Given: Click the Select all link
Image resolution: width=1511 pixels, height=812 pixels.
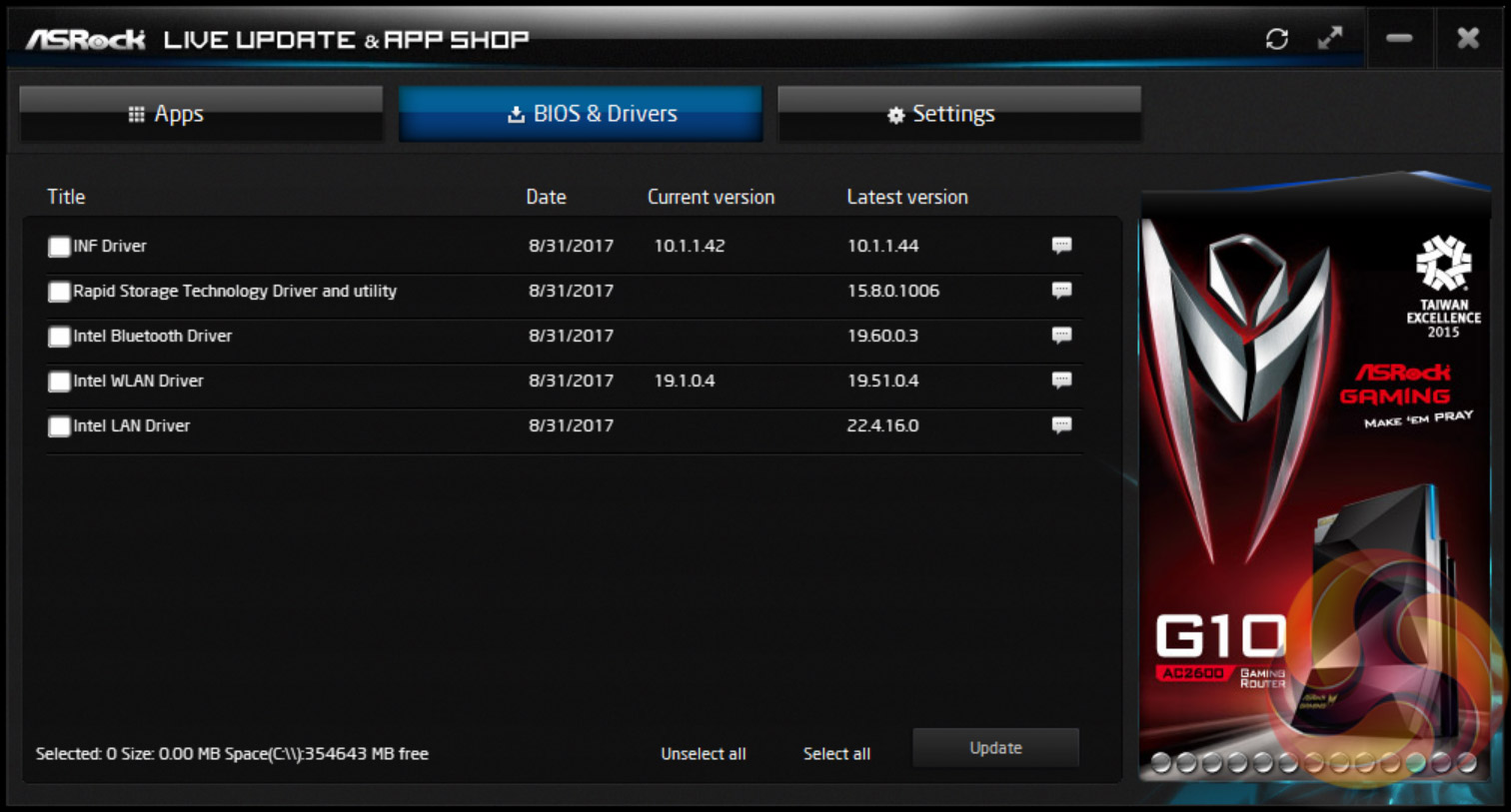Looking at the screenshot, I should coord(836,754).
